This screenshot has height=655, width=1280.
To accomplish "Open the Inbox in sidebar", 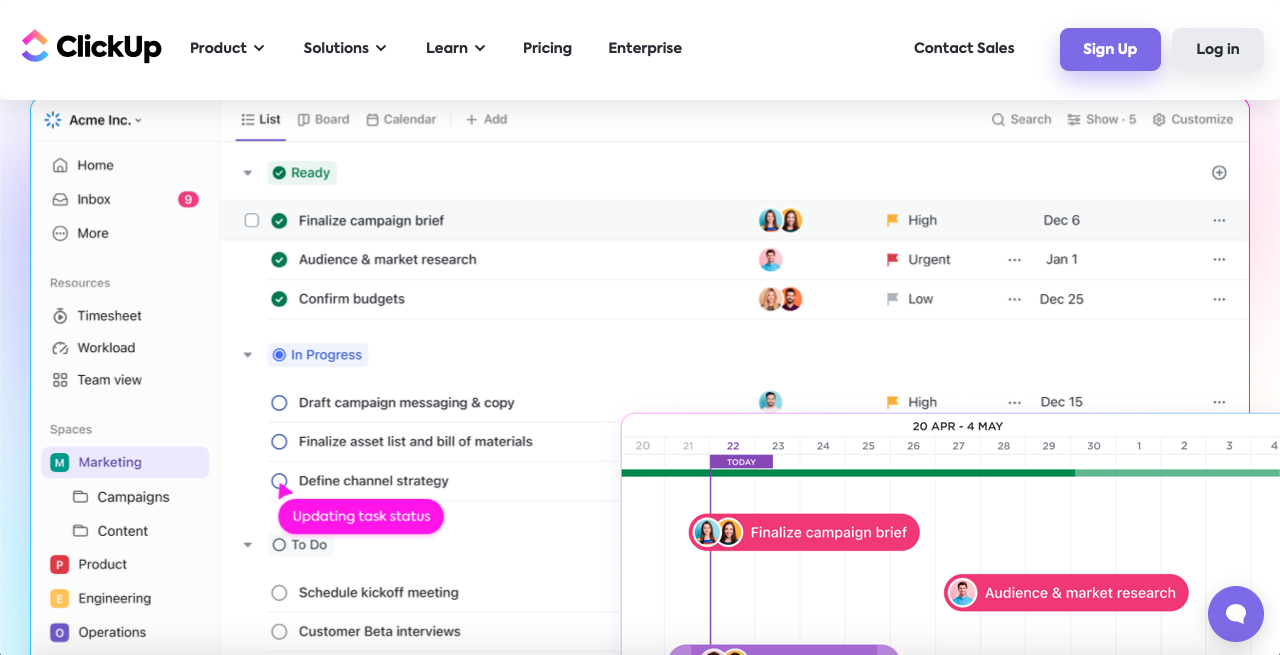I will [82, 199].
